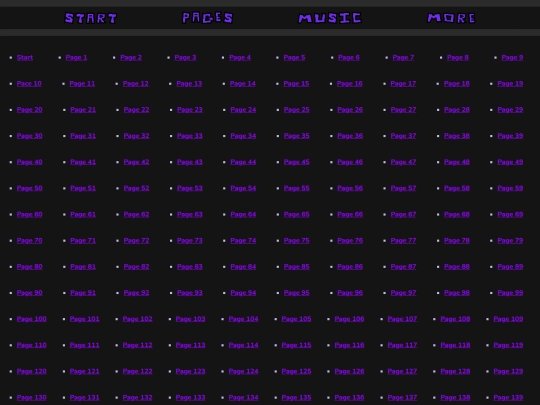Go to Page 77

404,241
